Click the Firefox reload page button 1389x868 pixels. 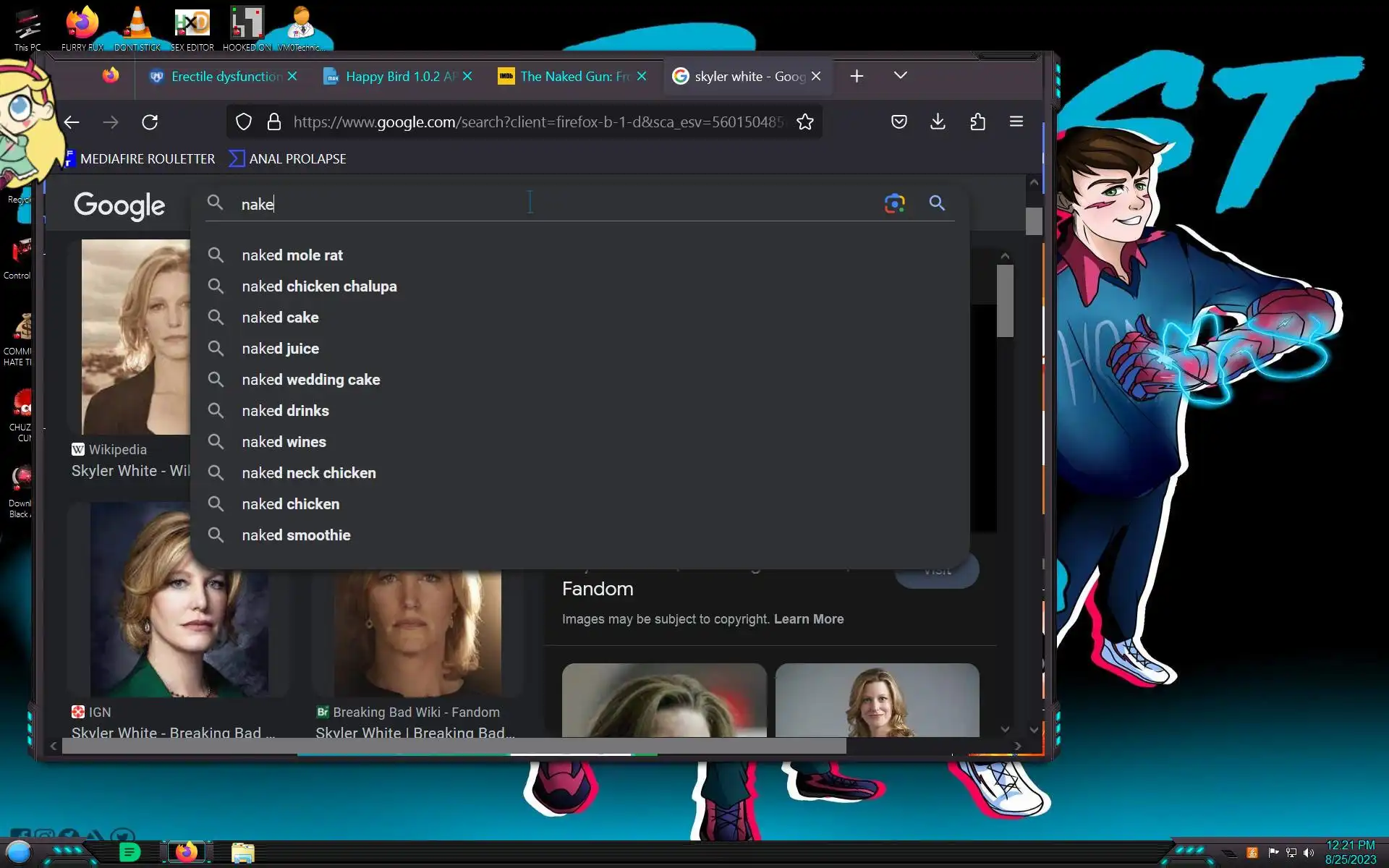click(150, 122)
